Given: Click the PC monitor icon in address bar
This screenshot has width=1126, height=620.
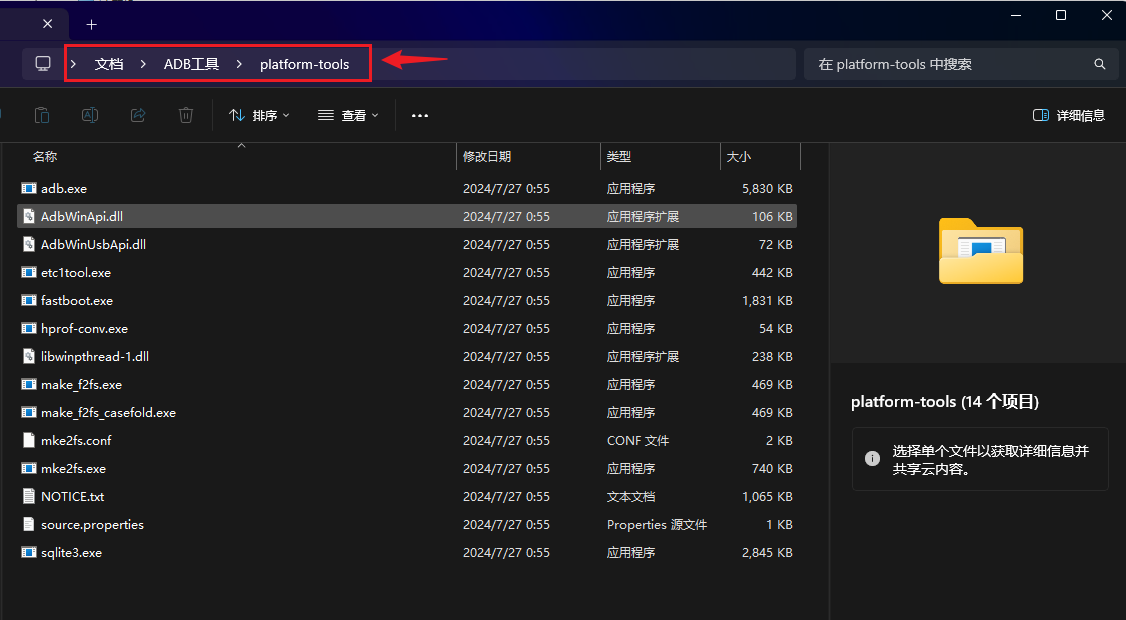Looking at the screenshot, I should 43,64.
